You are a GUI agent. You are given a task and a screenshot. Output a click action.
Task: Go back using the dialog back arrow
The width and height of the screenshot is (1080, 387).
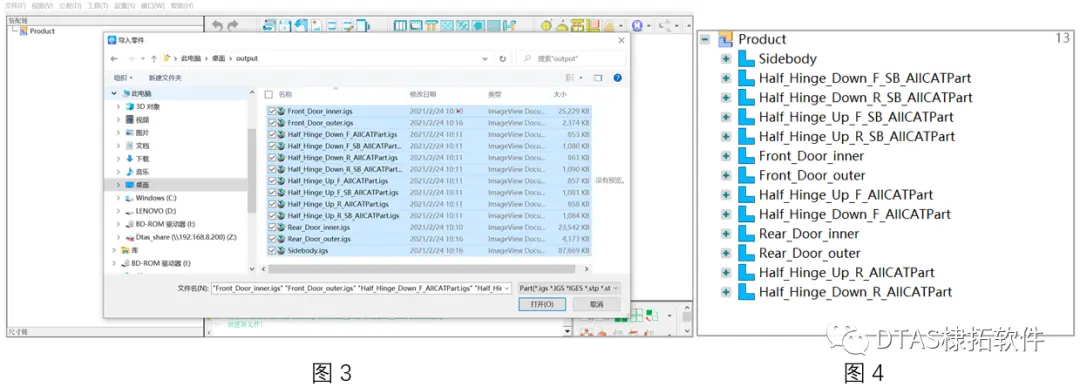click(114, 59)
